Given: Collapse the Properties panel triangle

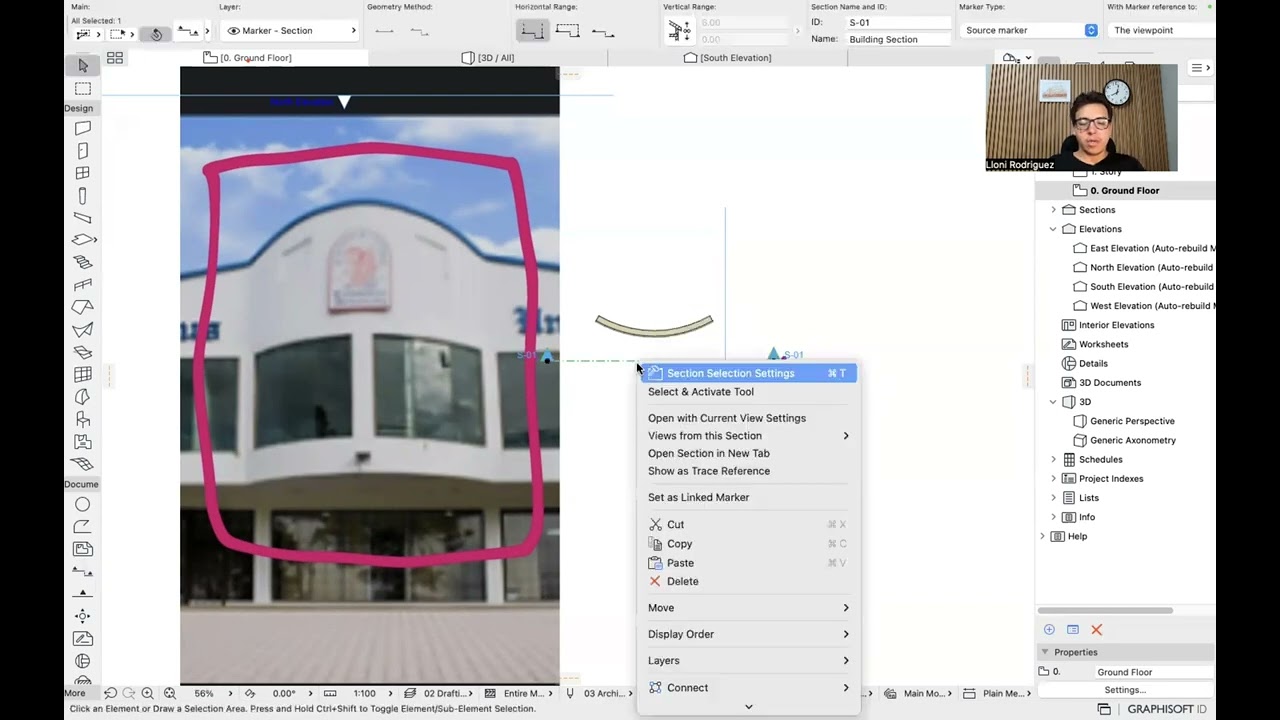Looking at the screenshot, I should pos(1044,652).
